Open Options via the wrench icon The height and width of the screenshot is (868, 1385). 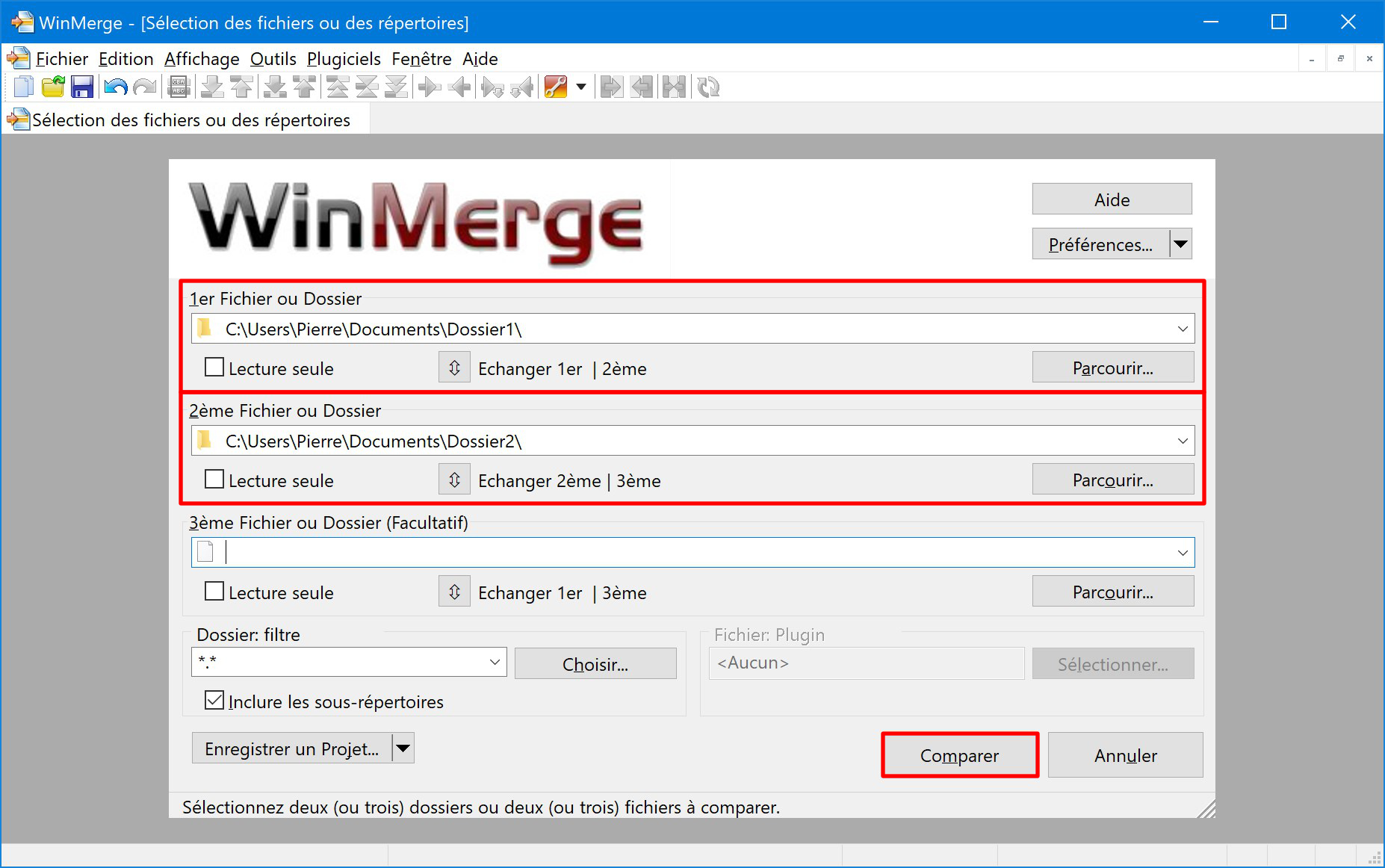556,87
